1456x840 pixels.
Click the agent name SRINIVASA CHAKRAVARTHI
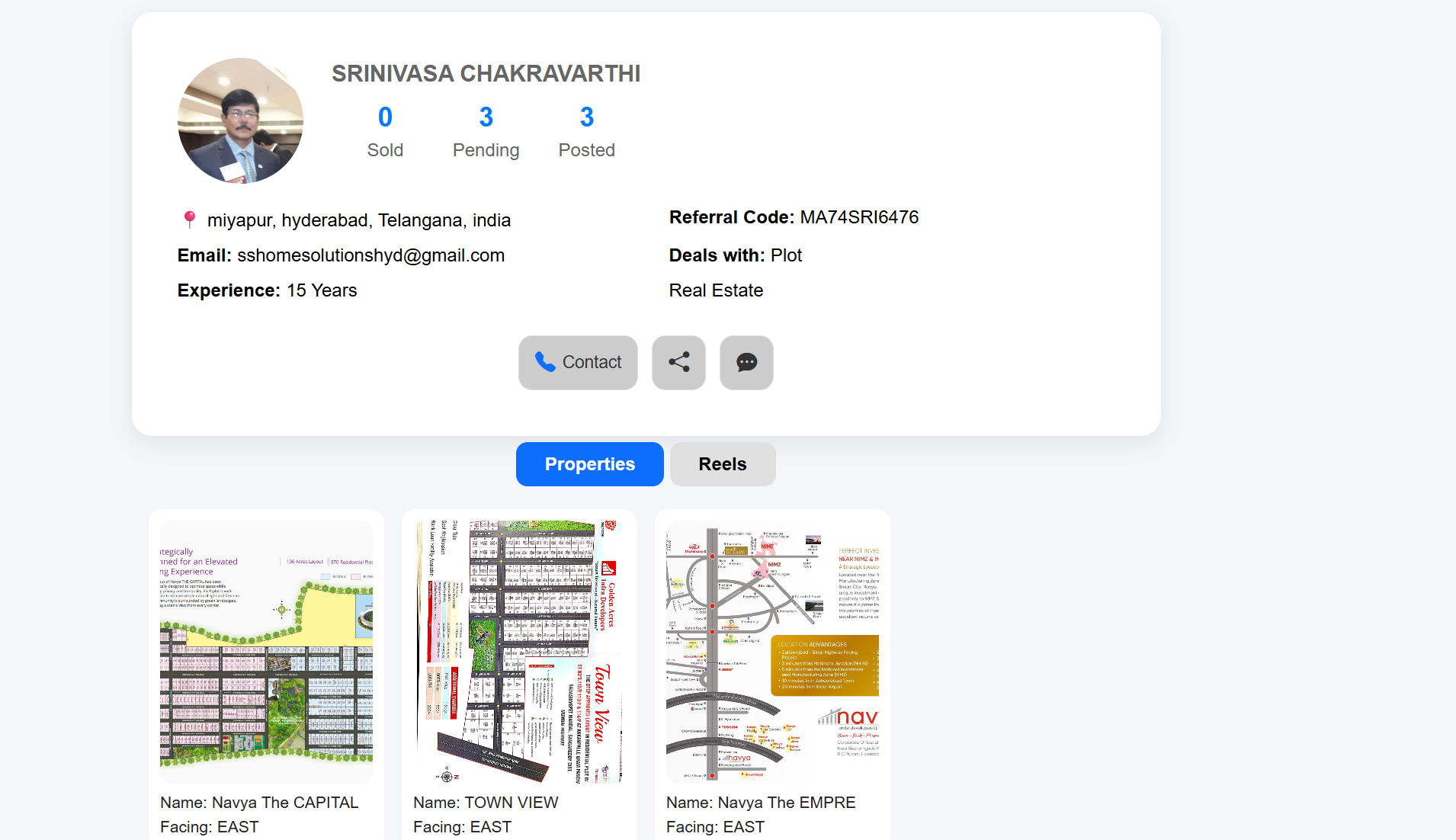pos(486,74)
